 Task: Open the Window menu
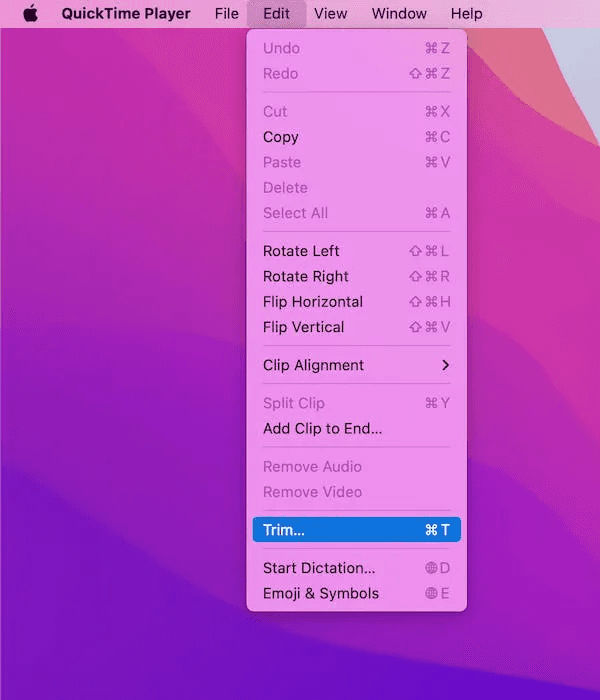399,13
